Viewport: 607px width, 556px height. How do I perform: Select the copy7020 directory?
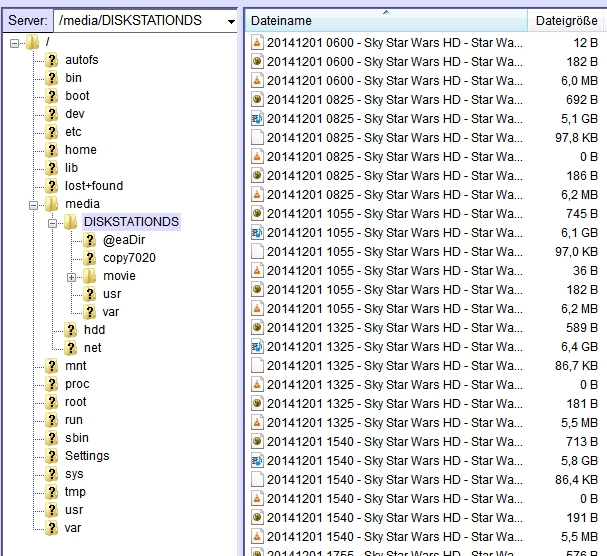(129, 258)
